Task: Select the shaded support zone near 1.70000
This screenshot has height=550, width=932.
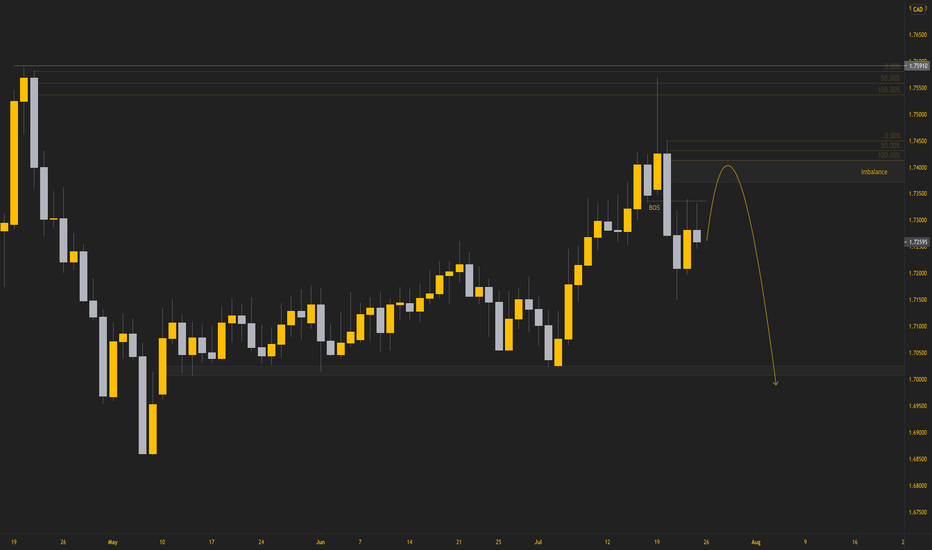Action: (536, 371)
